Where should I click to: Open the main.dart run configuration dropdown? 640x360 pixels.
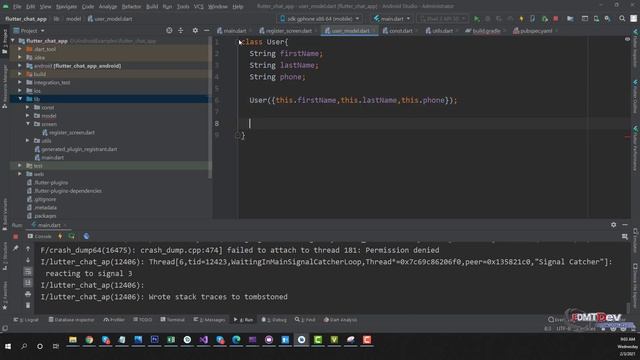click(392, 19)
